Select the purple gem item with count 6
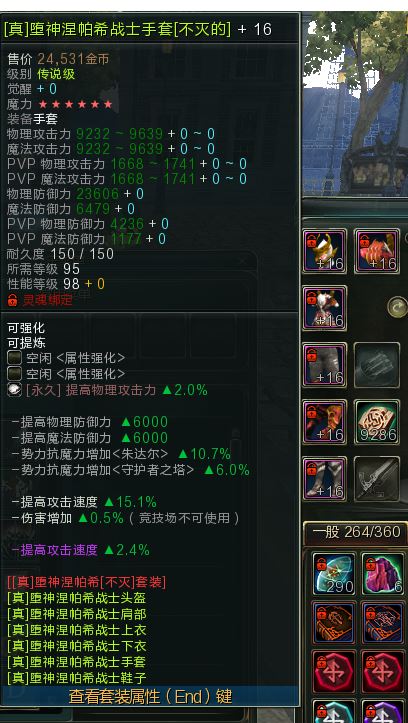This screenshot has height=723, width=408. click(x=382, y=574)
